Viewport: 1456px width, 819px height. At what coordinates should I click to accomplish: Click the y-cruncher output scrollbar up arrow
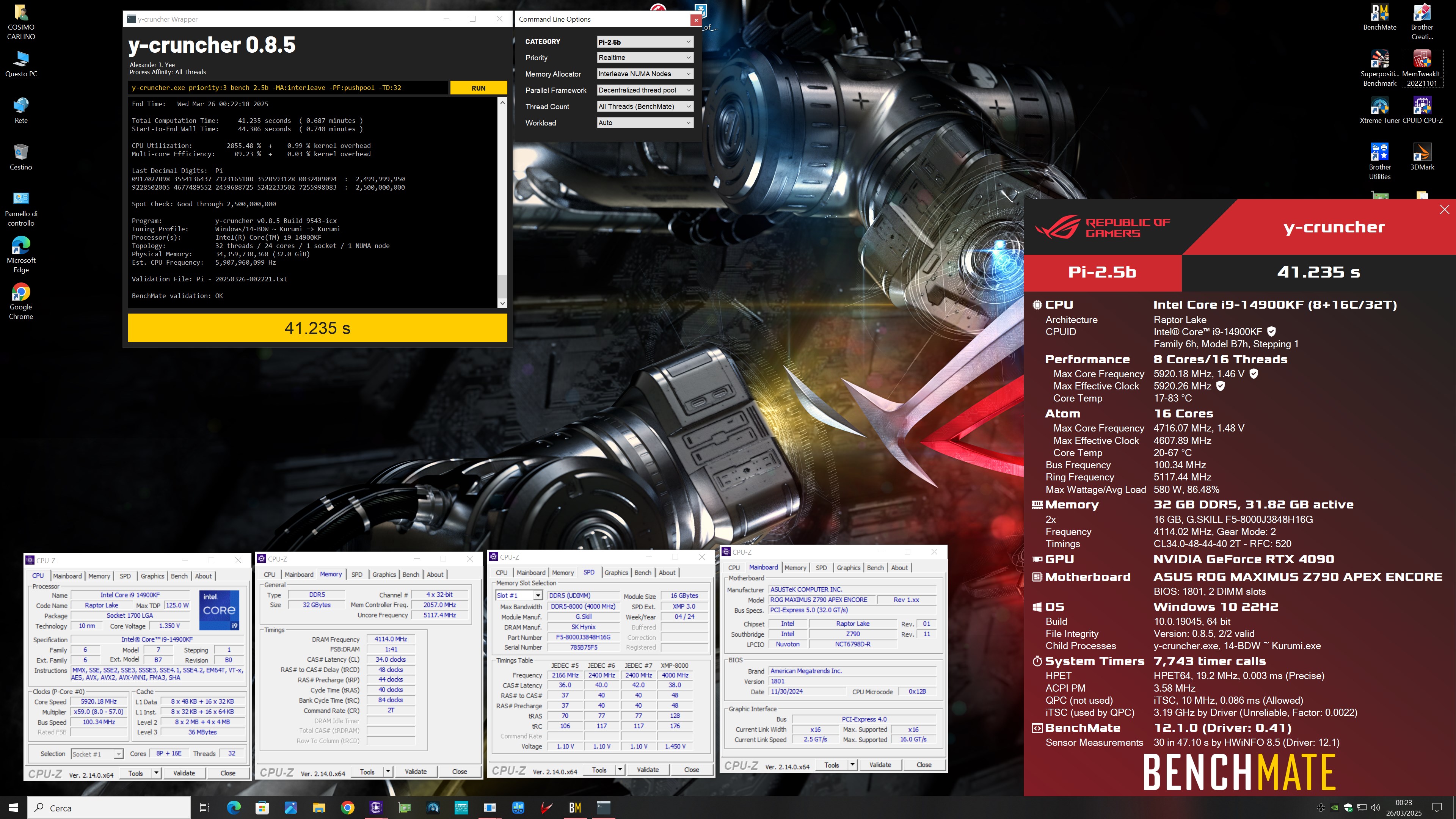[x=502, y=102]
